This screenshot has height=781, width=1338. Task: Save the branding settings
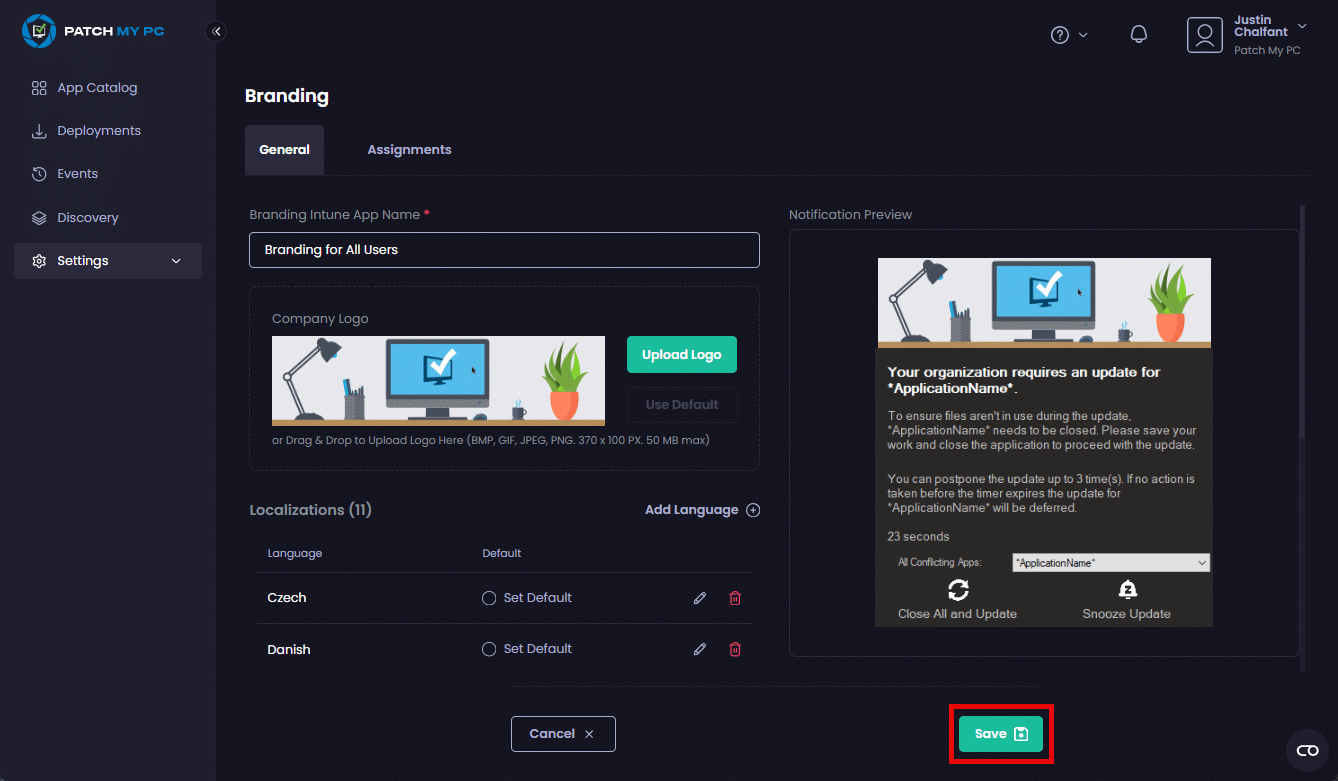1000,734
